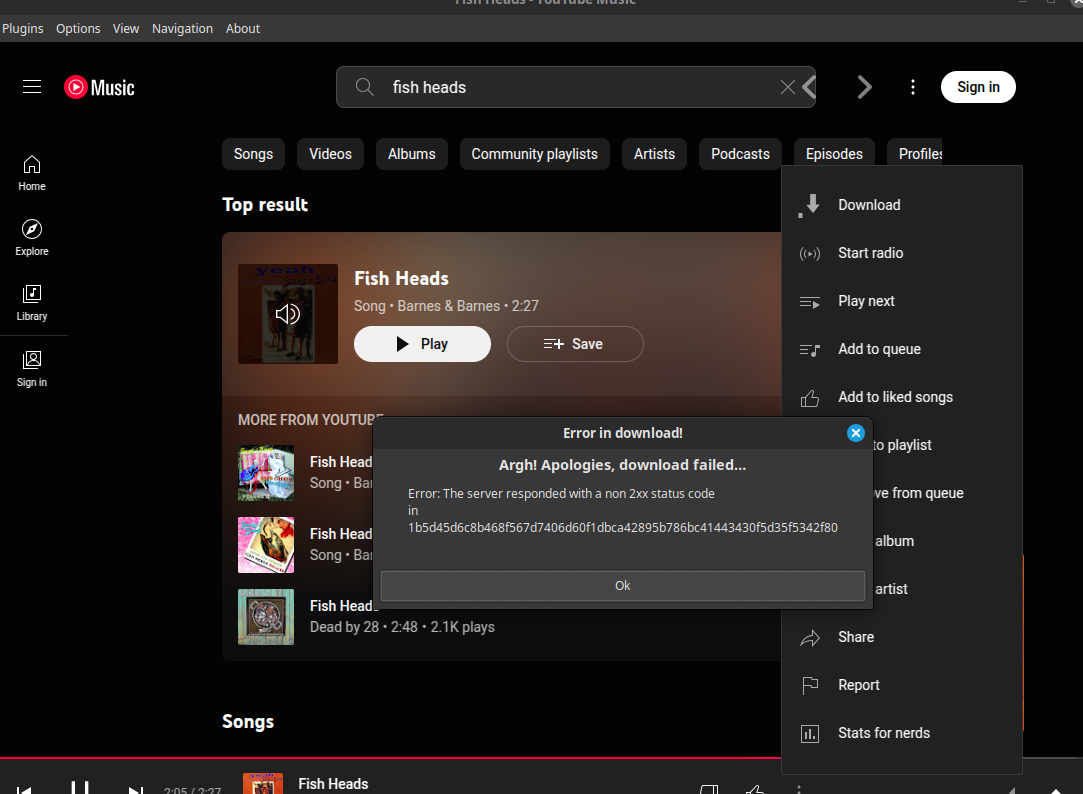Select Start radio in the context menu
The height and width of the screenshot is (794, 1083).
pos(902,253)
